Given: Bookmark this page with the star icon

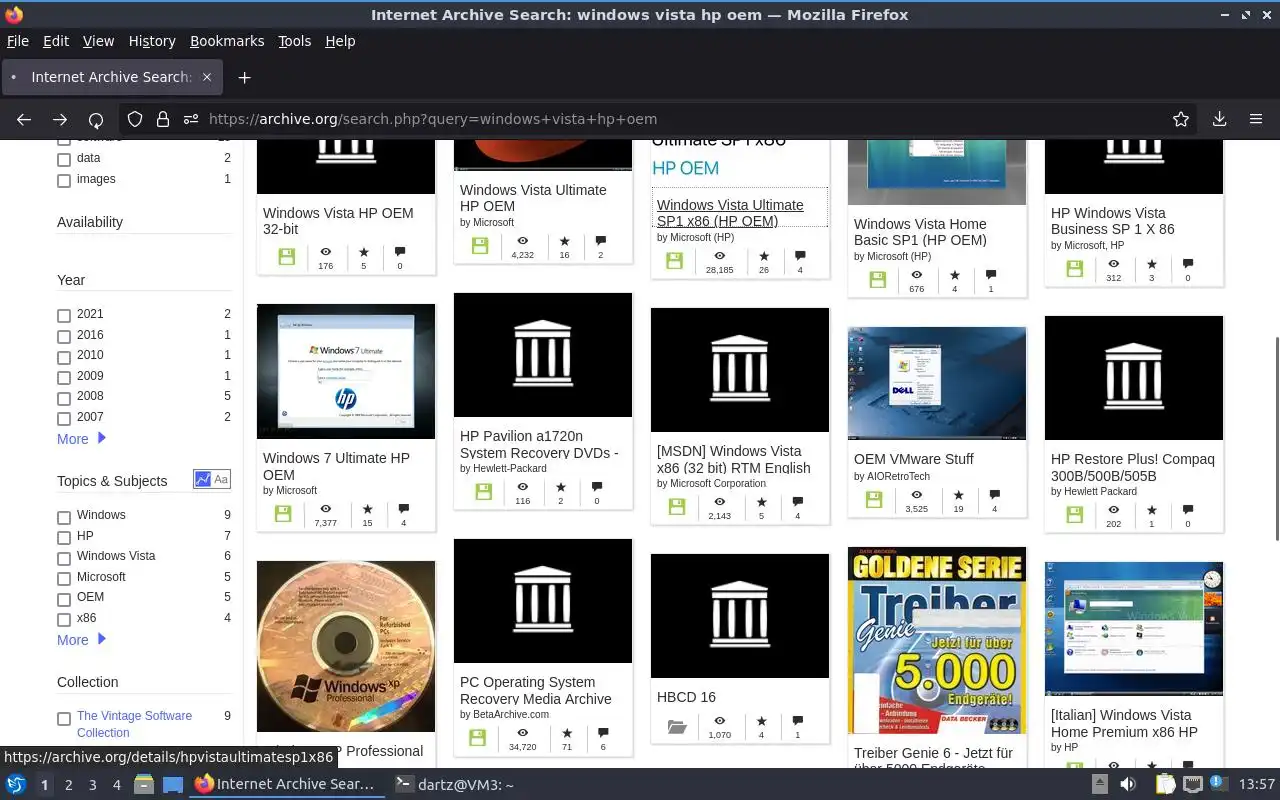Looking at the screenshot, I should (x=1181, y=119).
